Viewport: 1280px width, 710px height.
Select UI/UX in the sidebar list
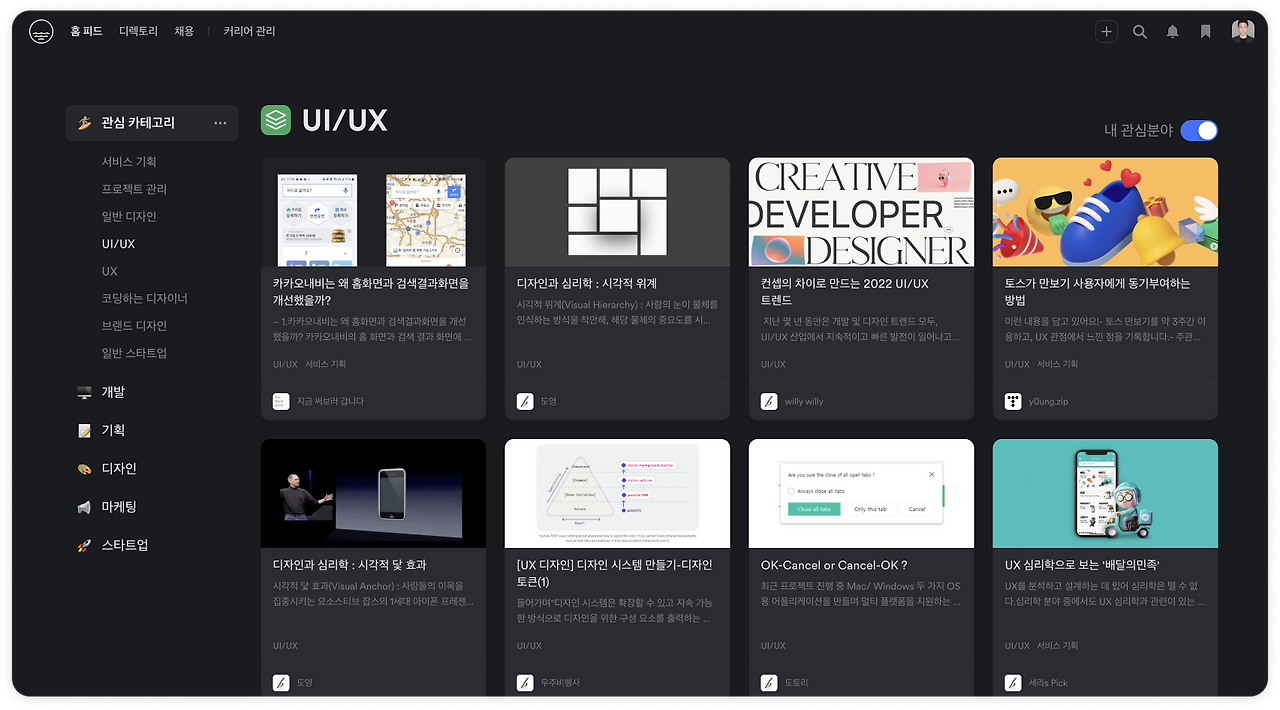pyautogui.click(x=118, y=244)
